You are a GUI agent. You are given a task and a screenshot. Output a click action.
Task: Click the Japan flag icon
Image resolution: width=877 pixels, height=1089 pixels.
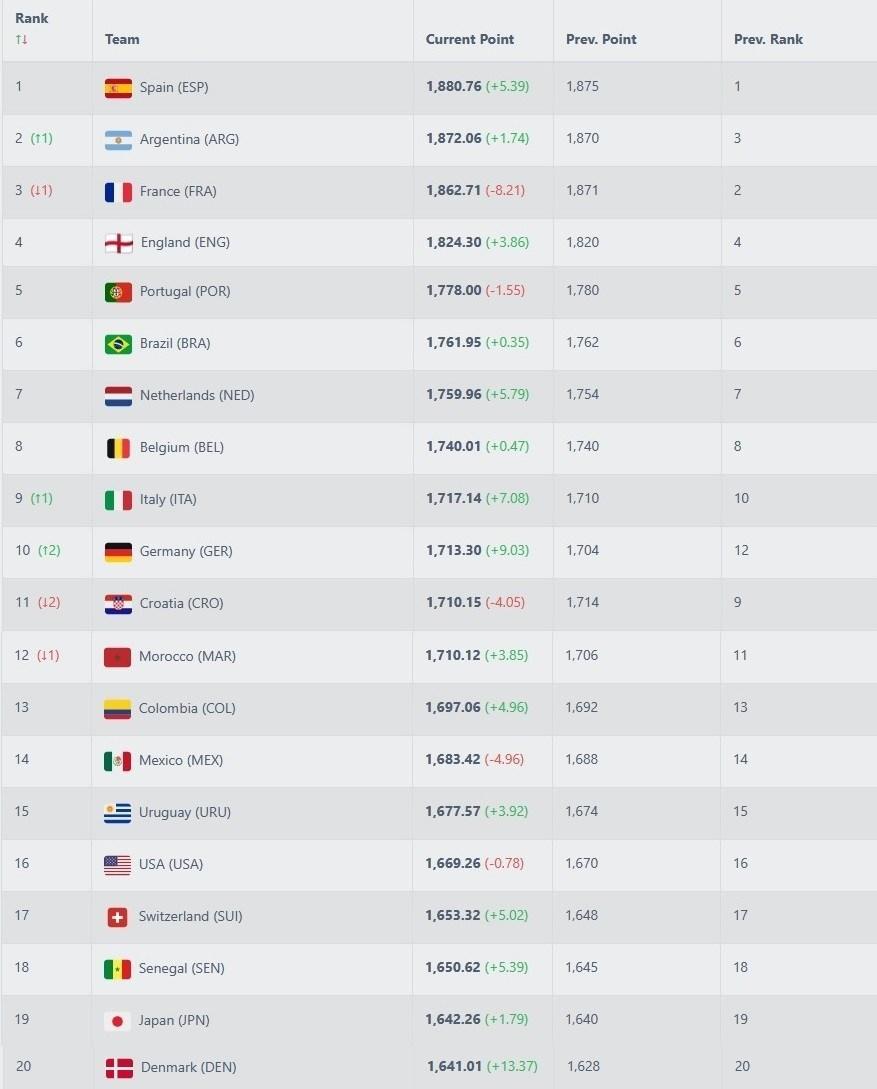[118, 1021]
